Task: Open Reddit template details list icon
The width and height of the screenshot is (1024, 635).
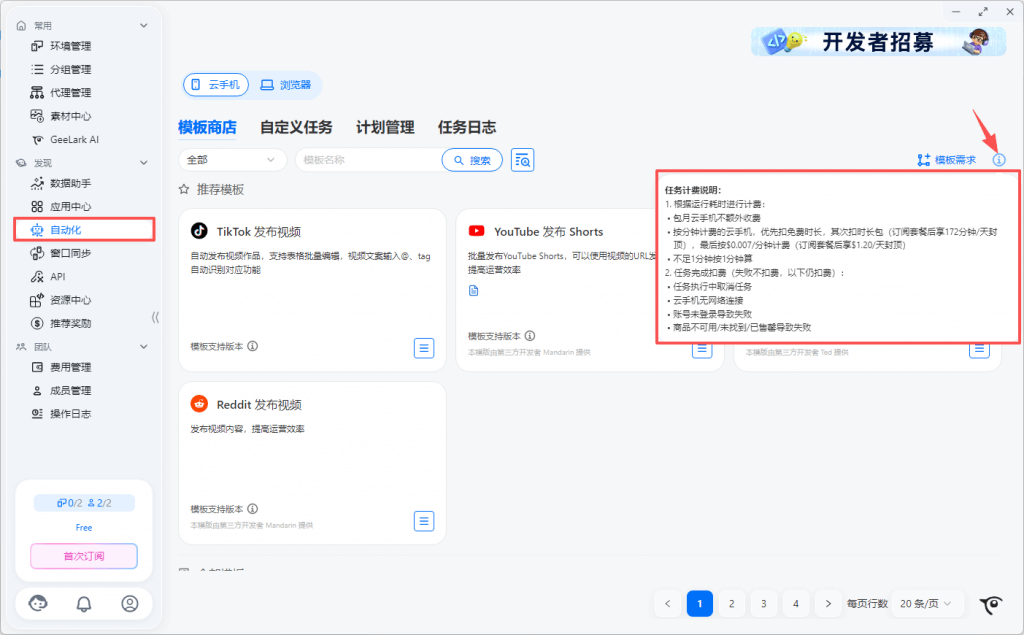Action: pos(424,521)
